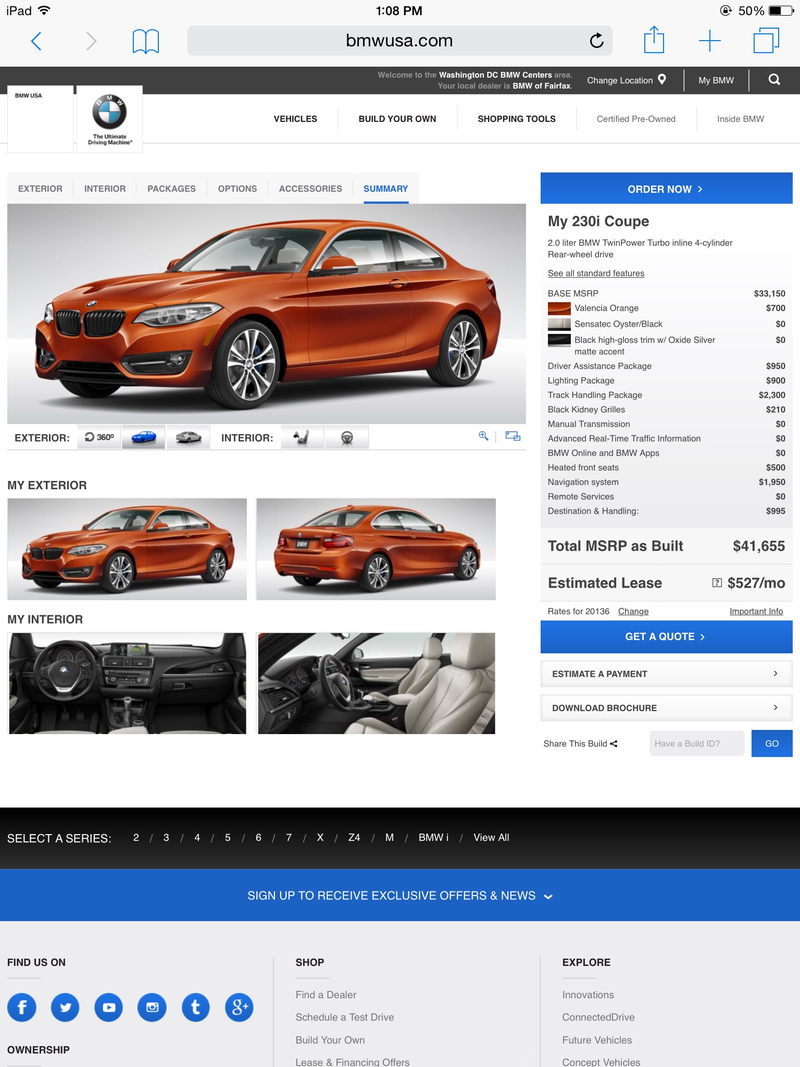Expand Download Brochure

(x=666, y=708)
